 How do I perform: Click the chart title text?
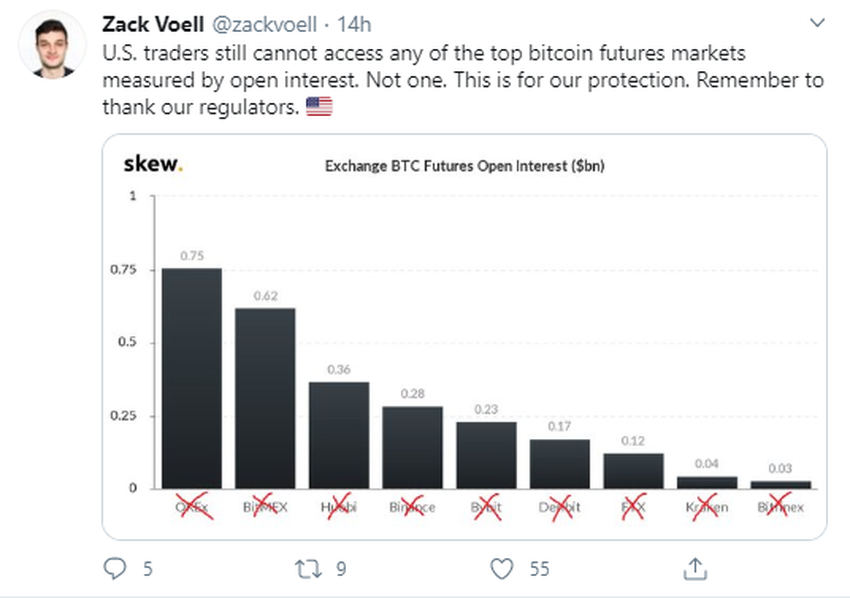[x=464, y=167]
